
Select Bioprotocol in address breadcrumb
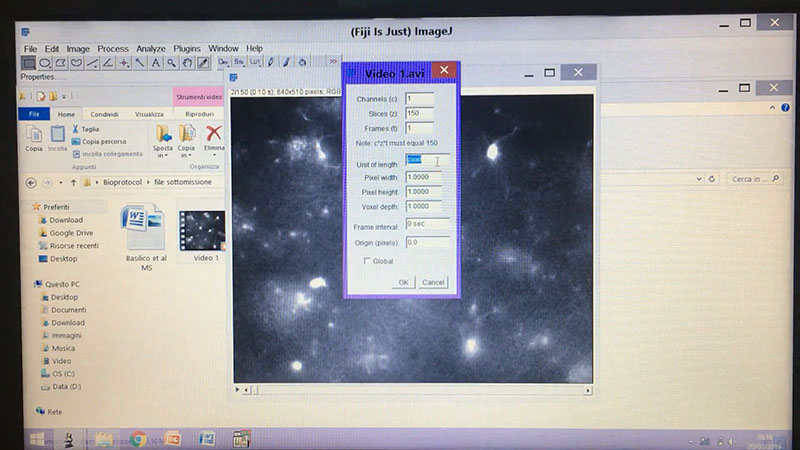[122, 182]
